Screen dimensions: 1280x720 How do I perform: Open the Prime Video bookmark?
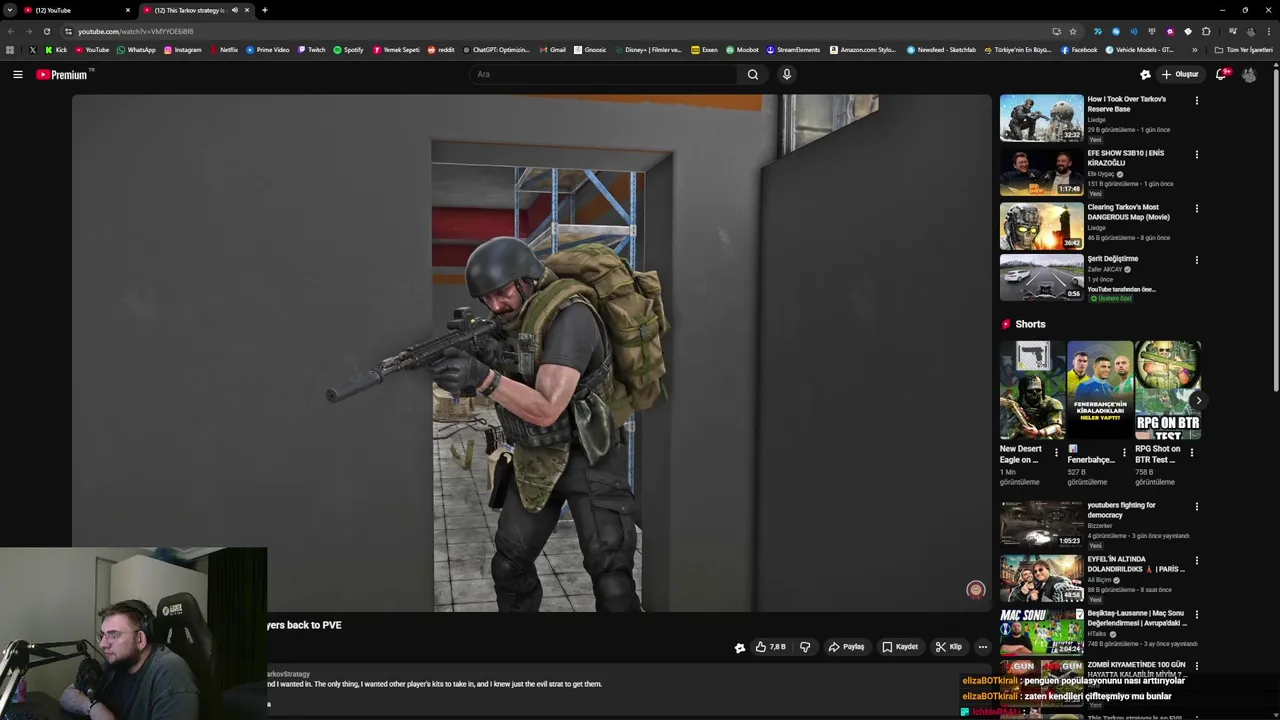click(267, 49)
